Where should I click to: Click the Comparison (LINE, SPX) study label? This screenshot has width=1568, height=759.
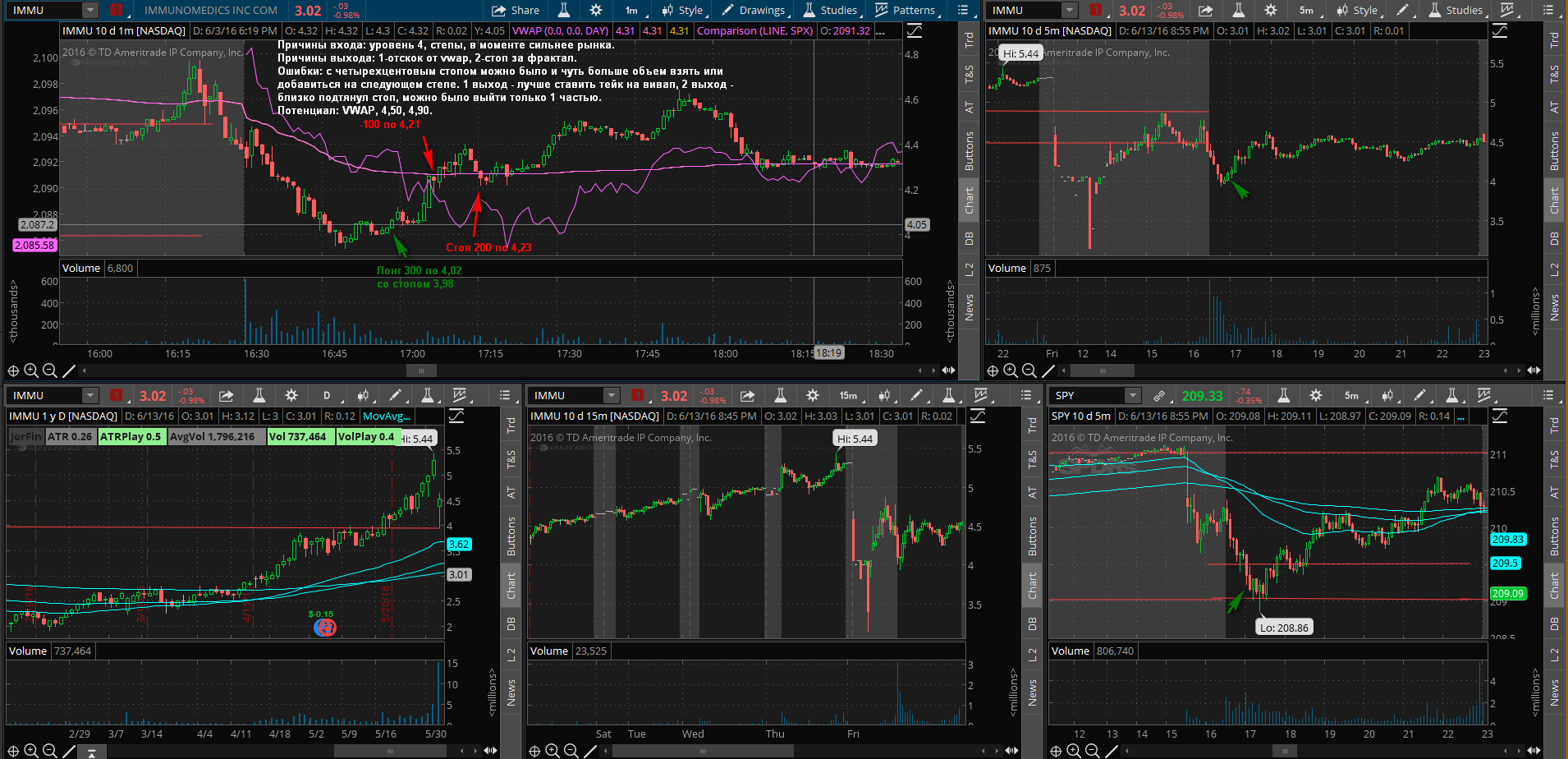[754, 30]
